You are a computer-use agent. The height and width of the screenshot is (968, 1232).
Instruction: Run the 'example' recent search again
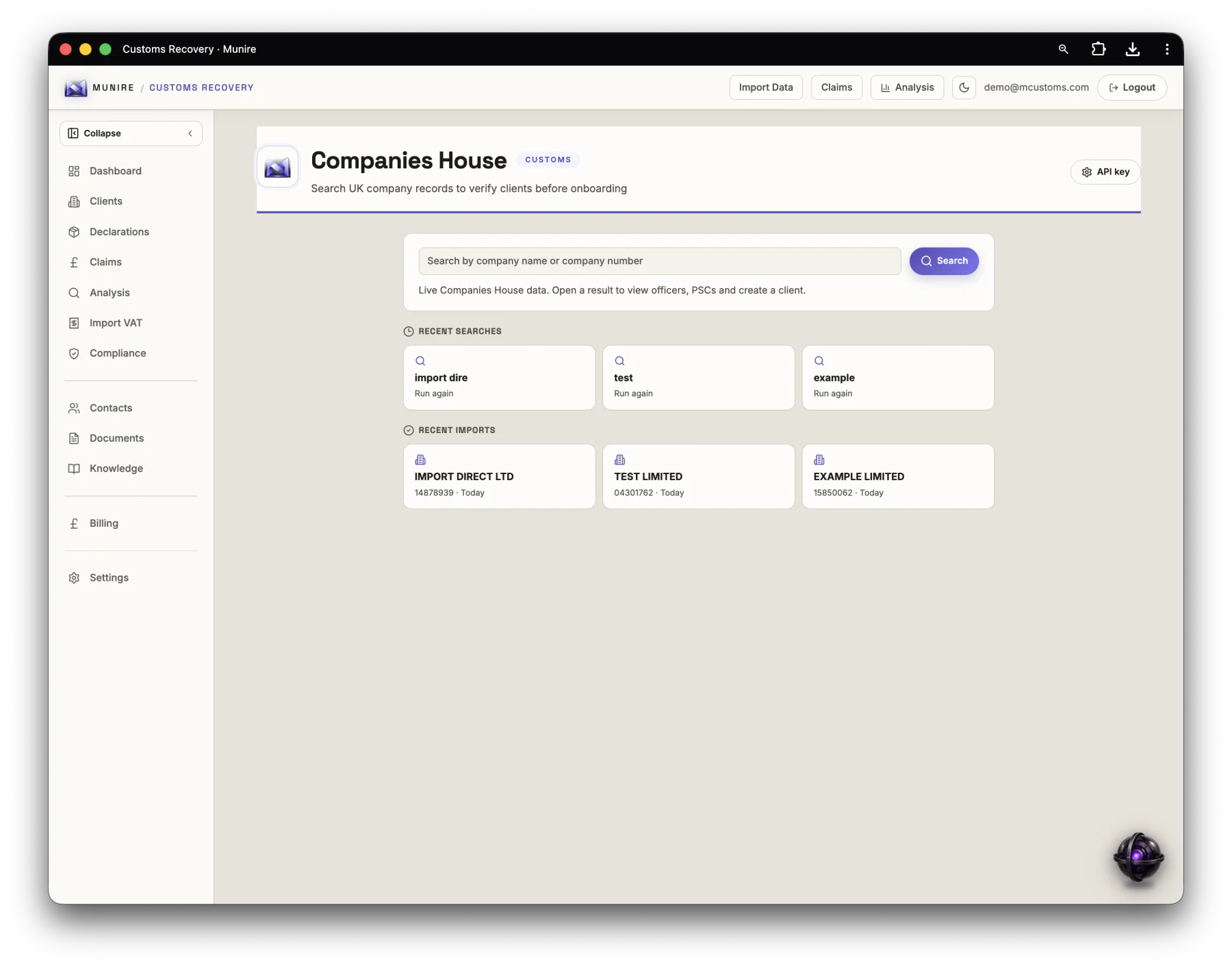point(898,378)
